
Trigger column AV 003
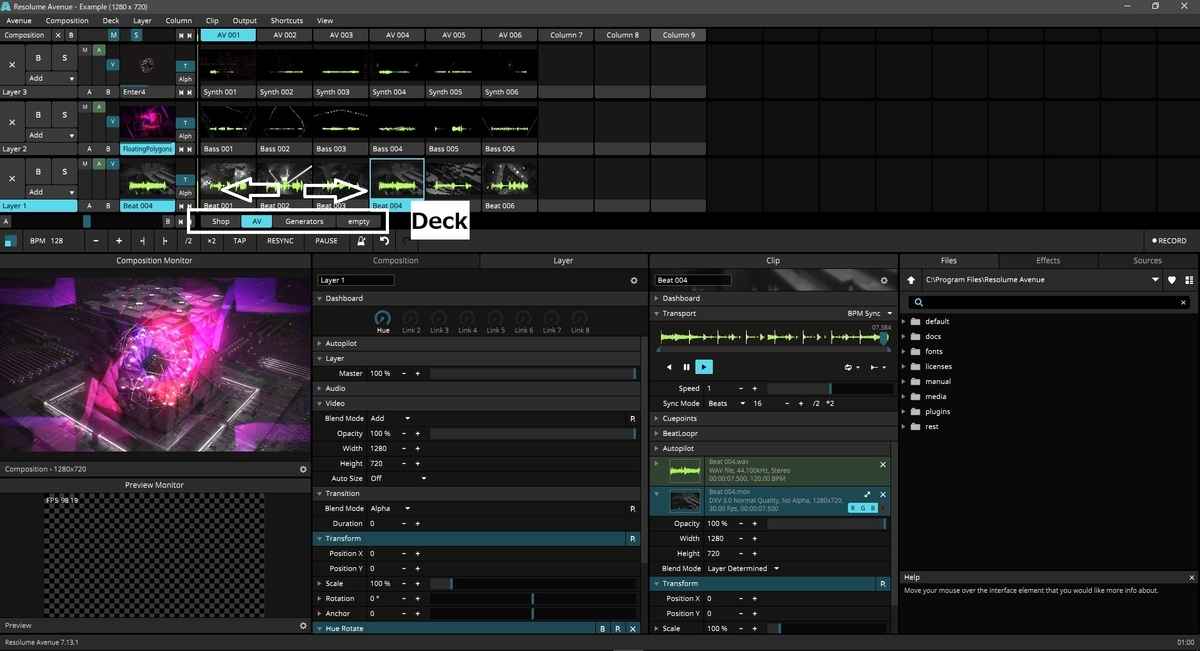coord(340,35)
